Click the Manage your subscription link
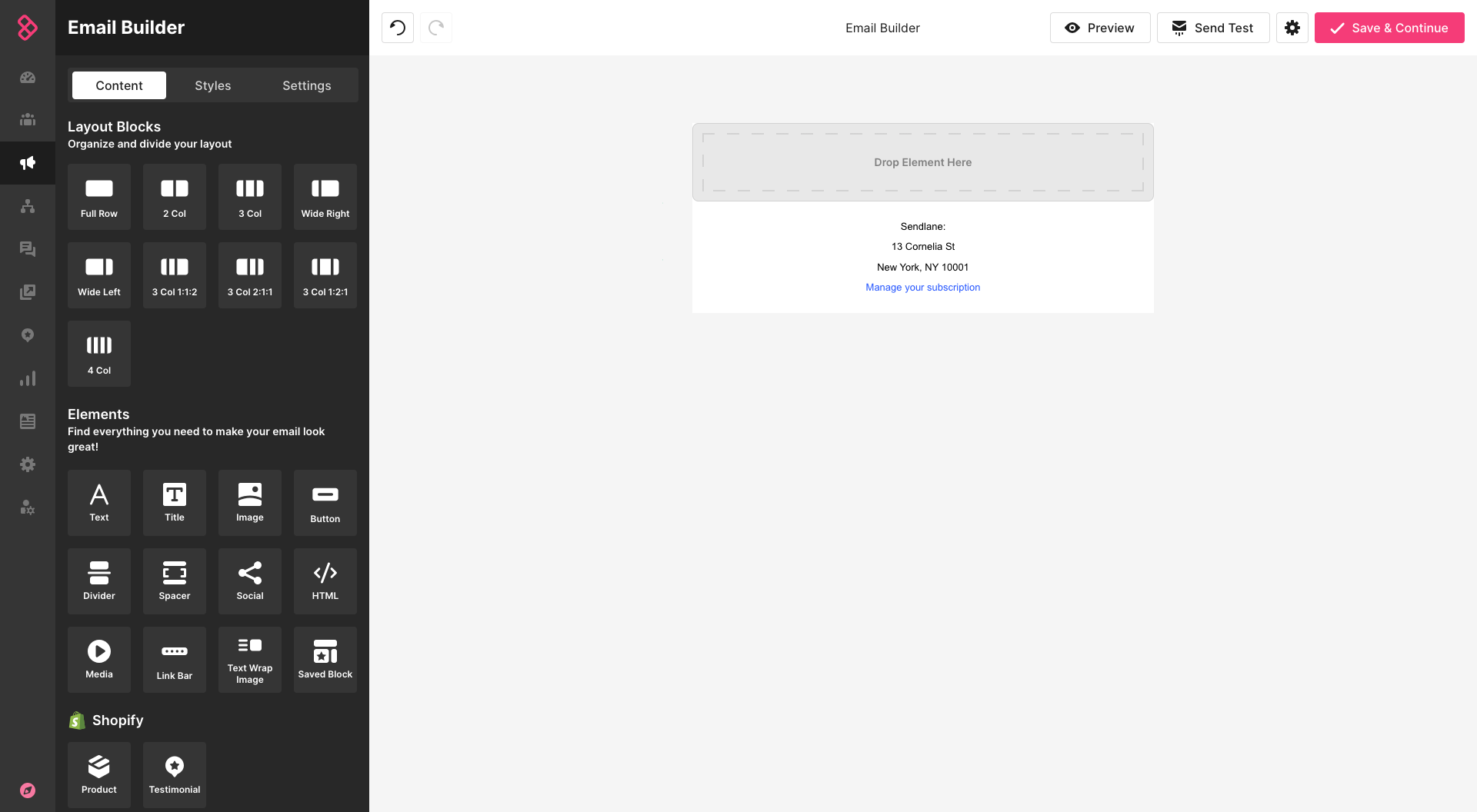The height and width of the screenshot is (812, 1477). click(922, 287)
